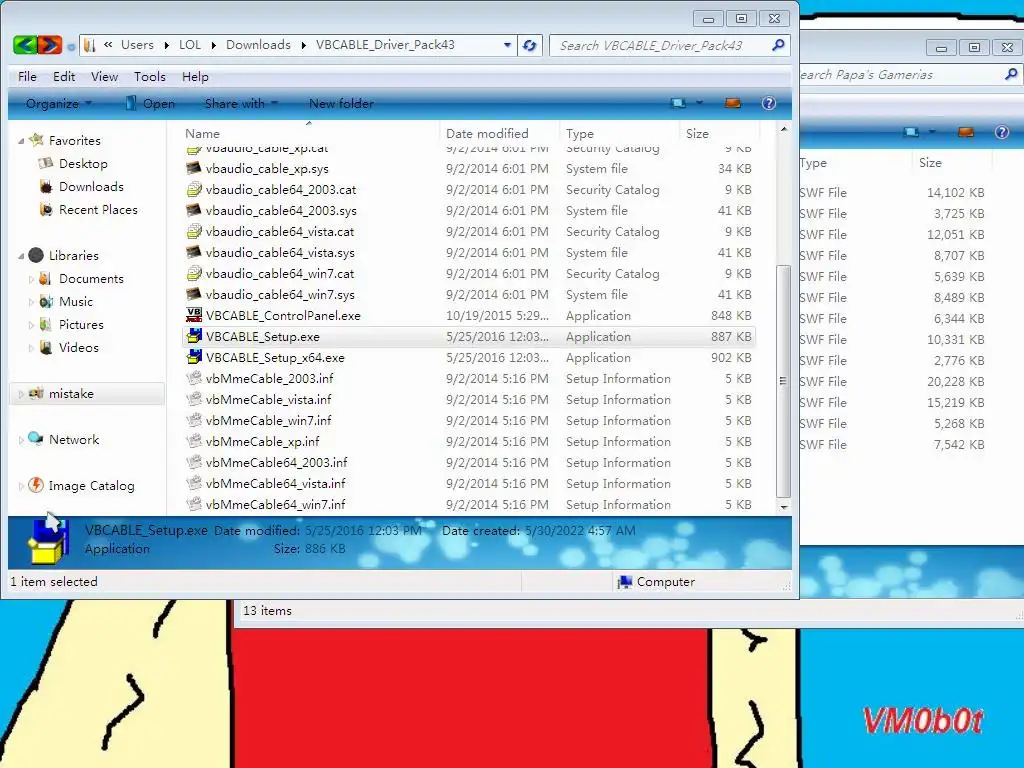Open the View menu
1024x768 pixels.
pyautogui.click(x=104, y=76)
